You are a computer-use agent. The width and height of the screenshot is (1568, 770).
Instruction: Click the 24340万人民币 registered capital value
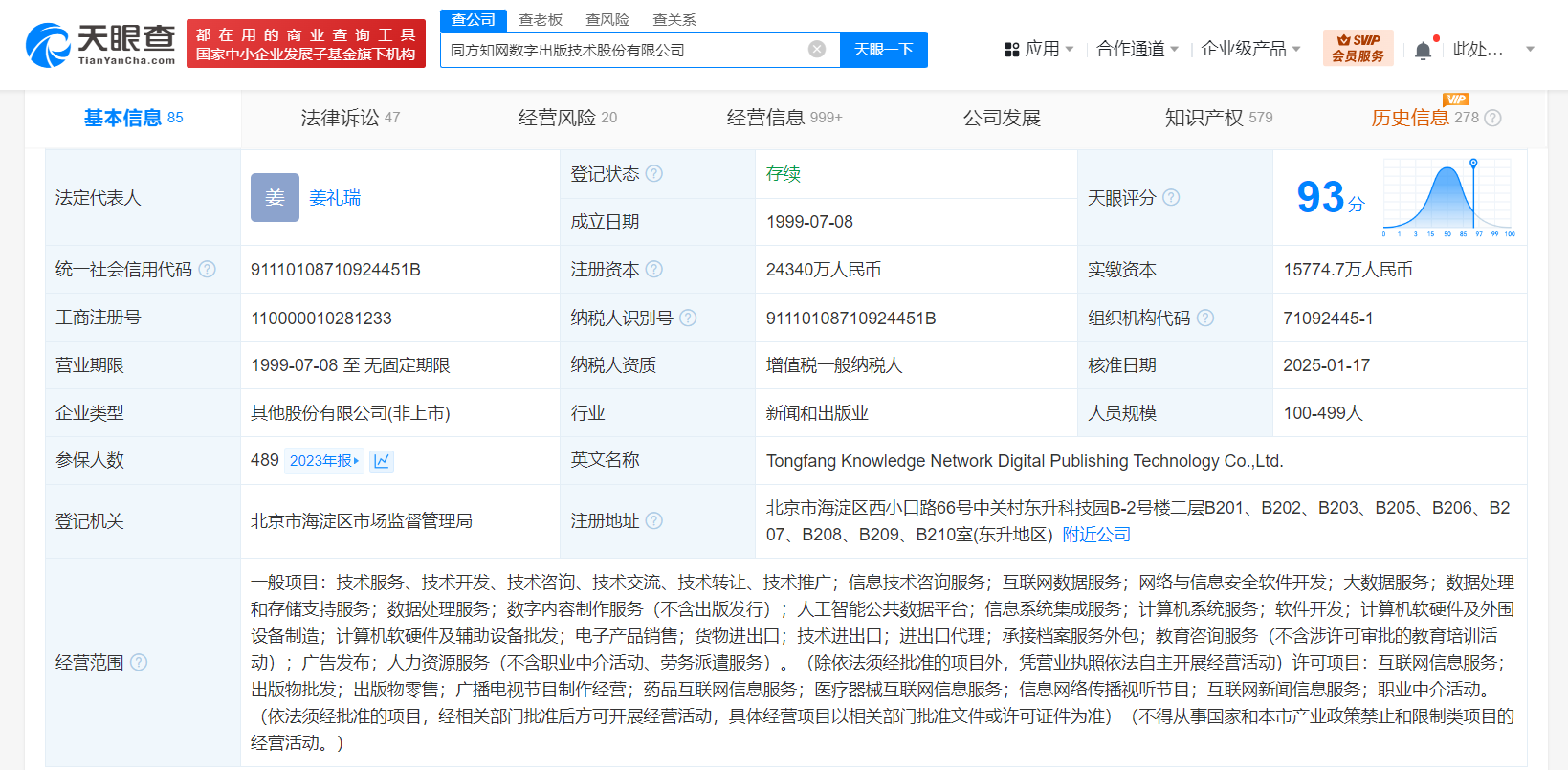click(824, 270)
